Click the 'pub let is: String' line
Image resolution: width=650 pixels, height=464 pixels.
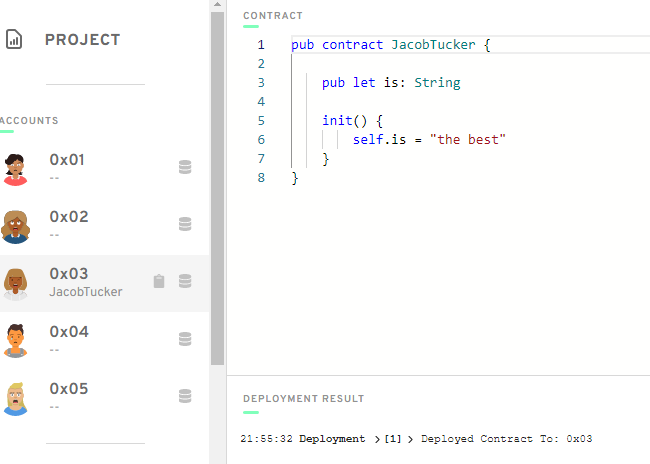[391, 83]
